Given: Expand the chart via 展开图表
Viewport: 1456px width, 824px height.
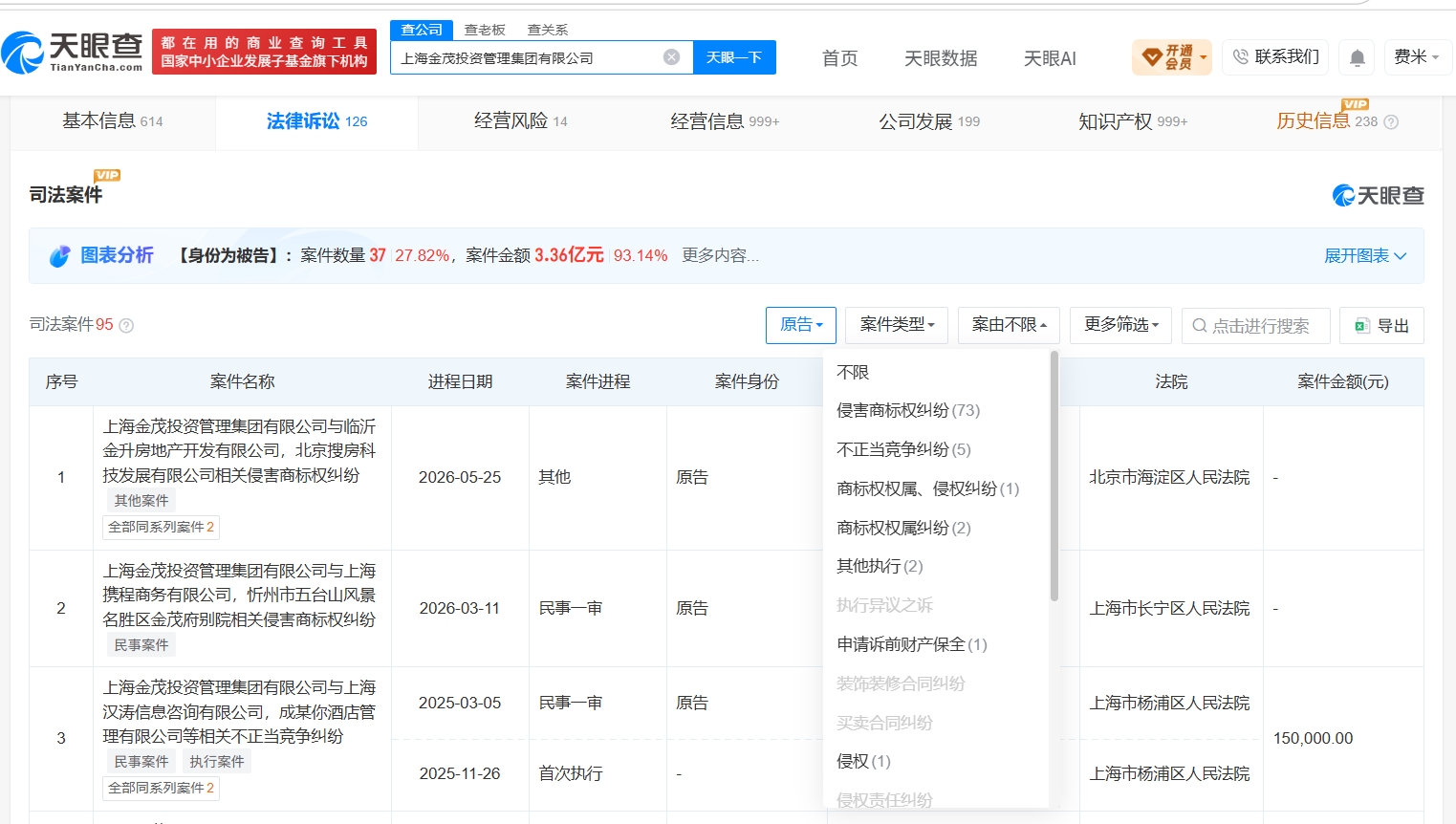Looking at the screenshot, I should point(1365,256).
